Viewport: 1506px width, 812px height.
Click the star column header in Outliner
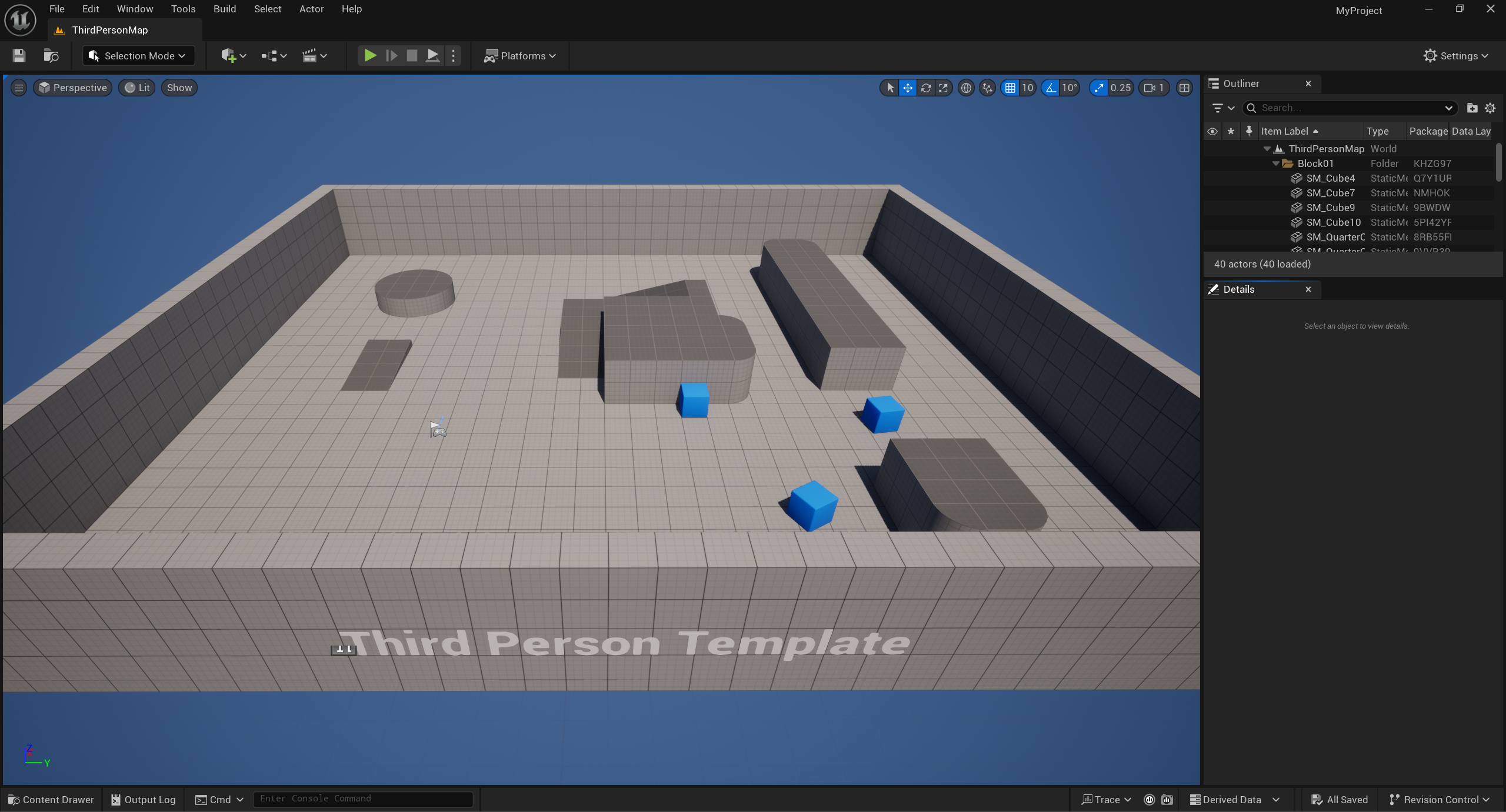(1231, 131)
